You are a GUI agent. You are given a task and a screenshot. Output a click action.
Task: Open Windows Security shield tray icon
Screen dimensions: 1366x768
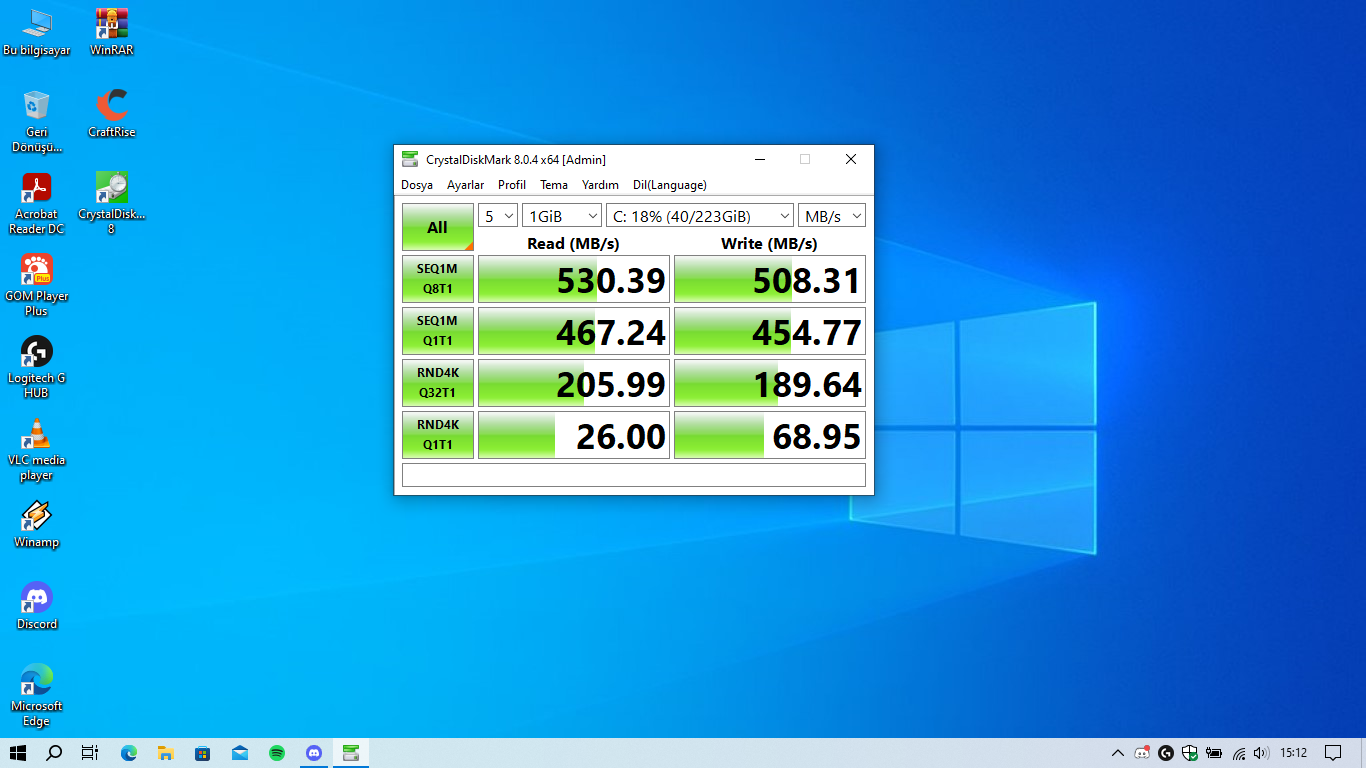[1190, 753]
